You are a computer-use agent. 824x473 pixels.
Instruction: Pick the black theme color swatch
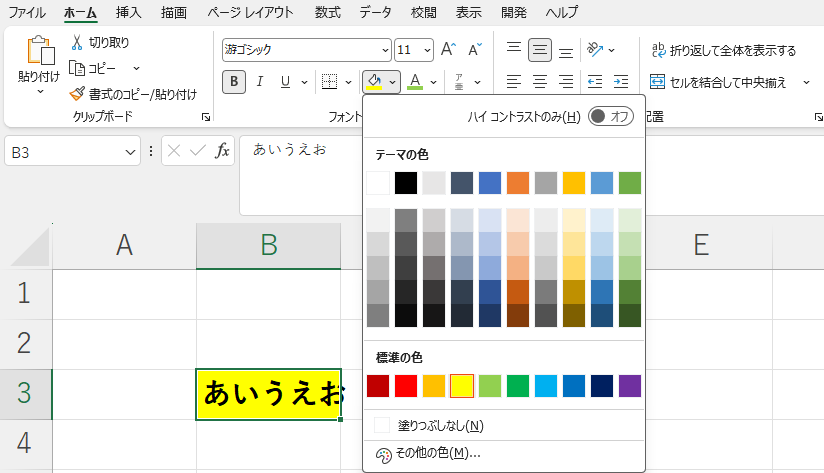[x=406, y=183]
